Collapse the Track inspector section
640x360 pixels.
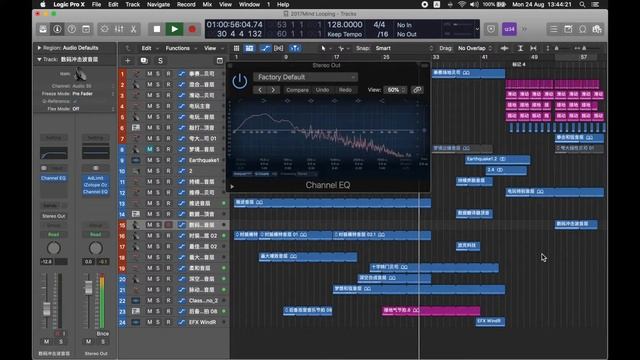coord(39,59)
